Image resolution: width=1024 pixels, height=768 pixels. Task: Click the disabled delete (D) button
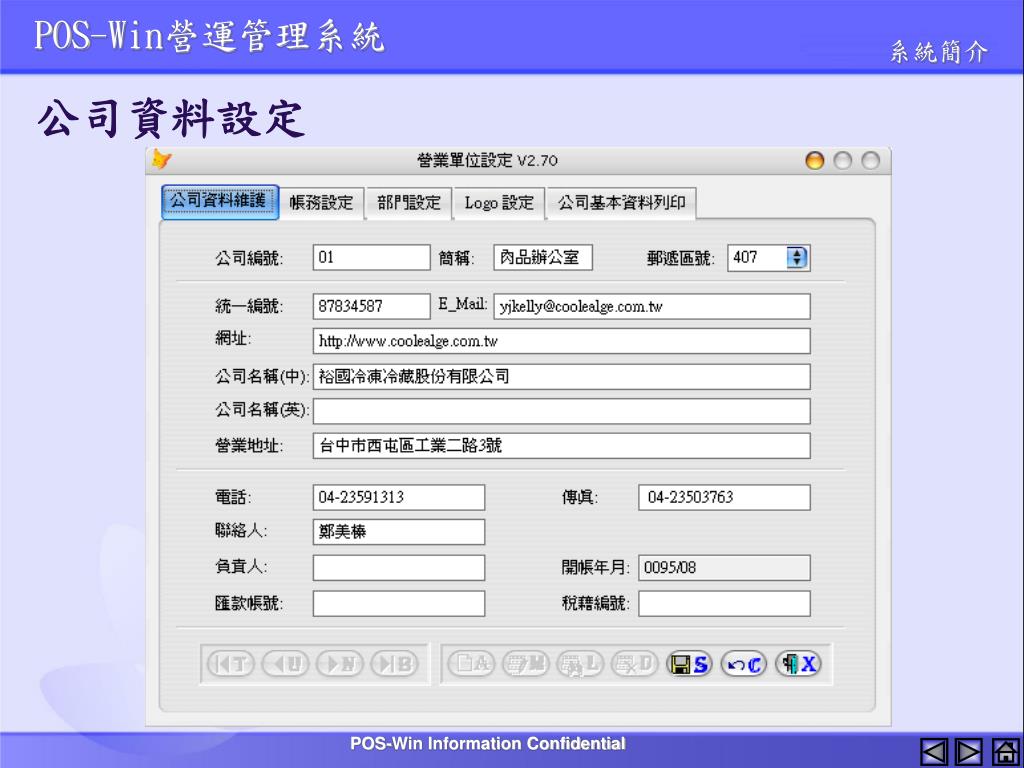635,664
